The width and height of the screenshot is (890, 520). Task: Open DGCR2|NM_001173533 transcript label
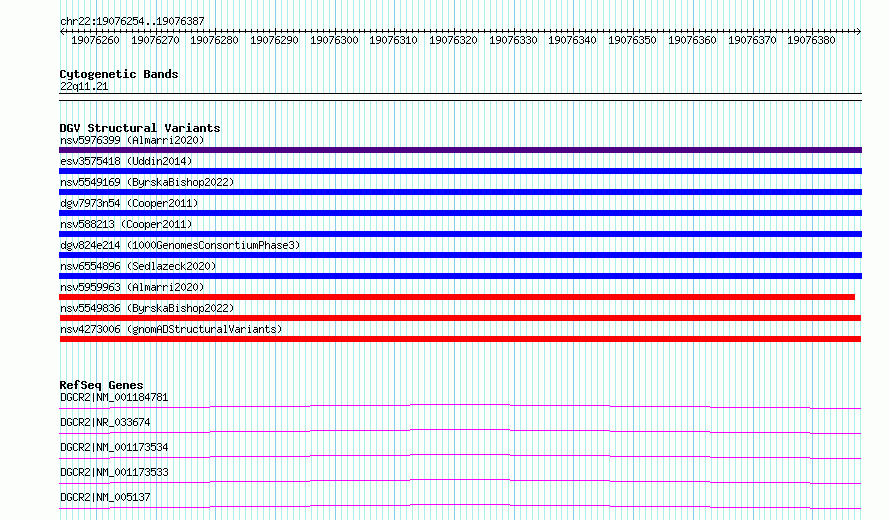pyautogui.click(x=114, y=472)
